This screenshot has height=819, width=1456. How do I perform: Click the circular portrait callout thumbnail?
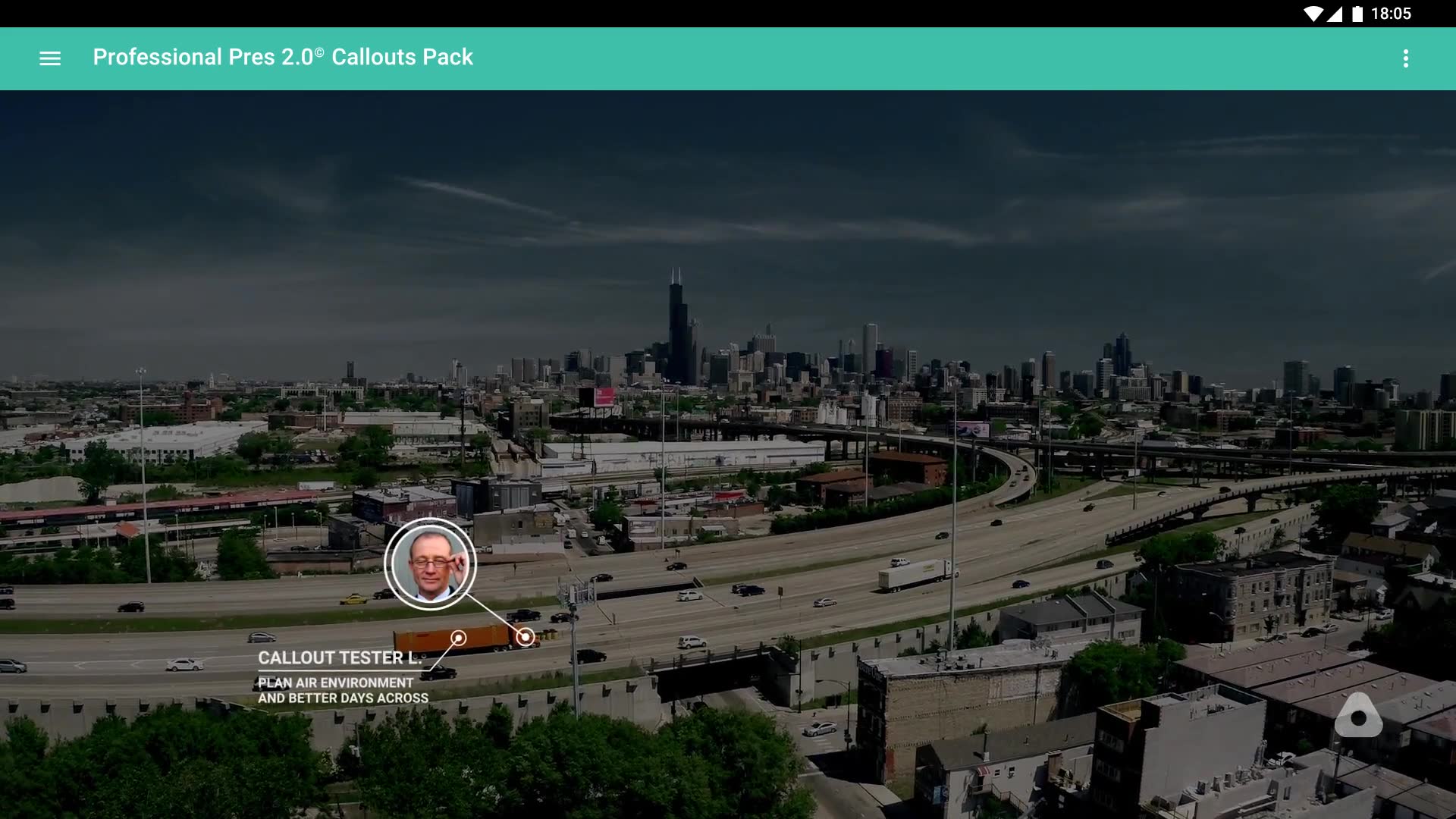pyautogui.click(x=430, y=563)
